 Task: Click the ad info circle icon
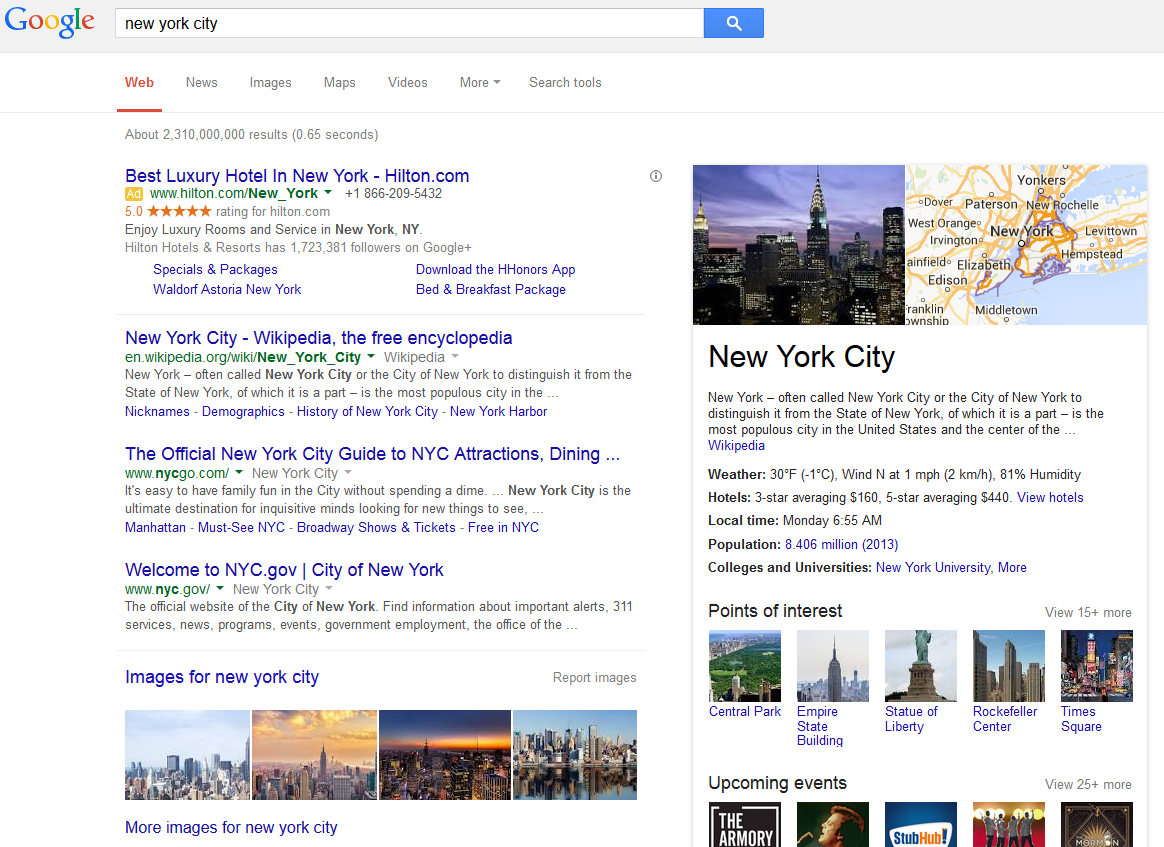(x=656, y=176)
